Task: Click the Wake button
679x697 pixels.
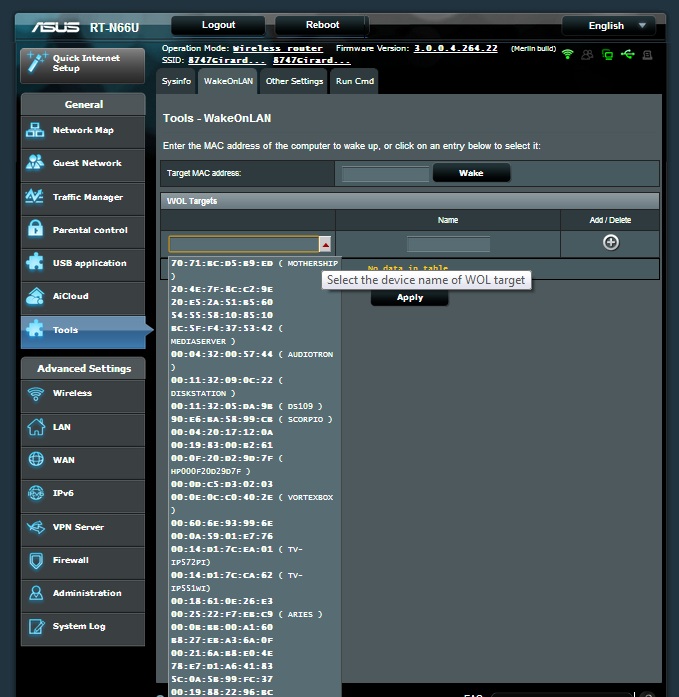Action: (x=471, y=173)
